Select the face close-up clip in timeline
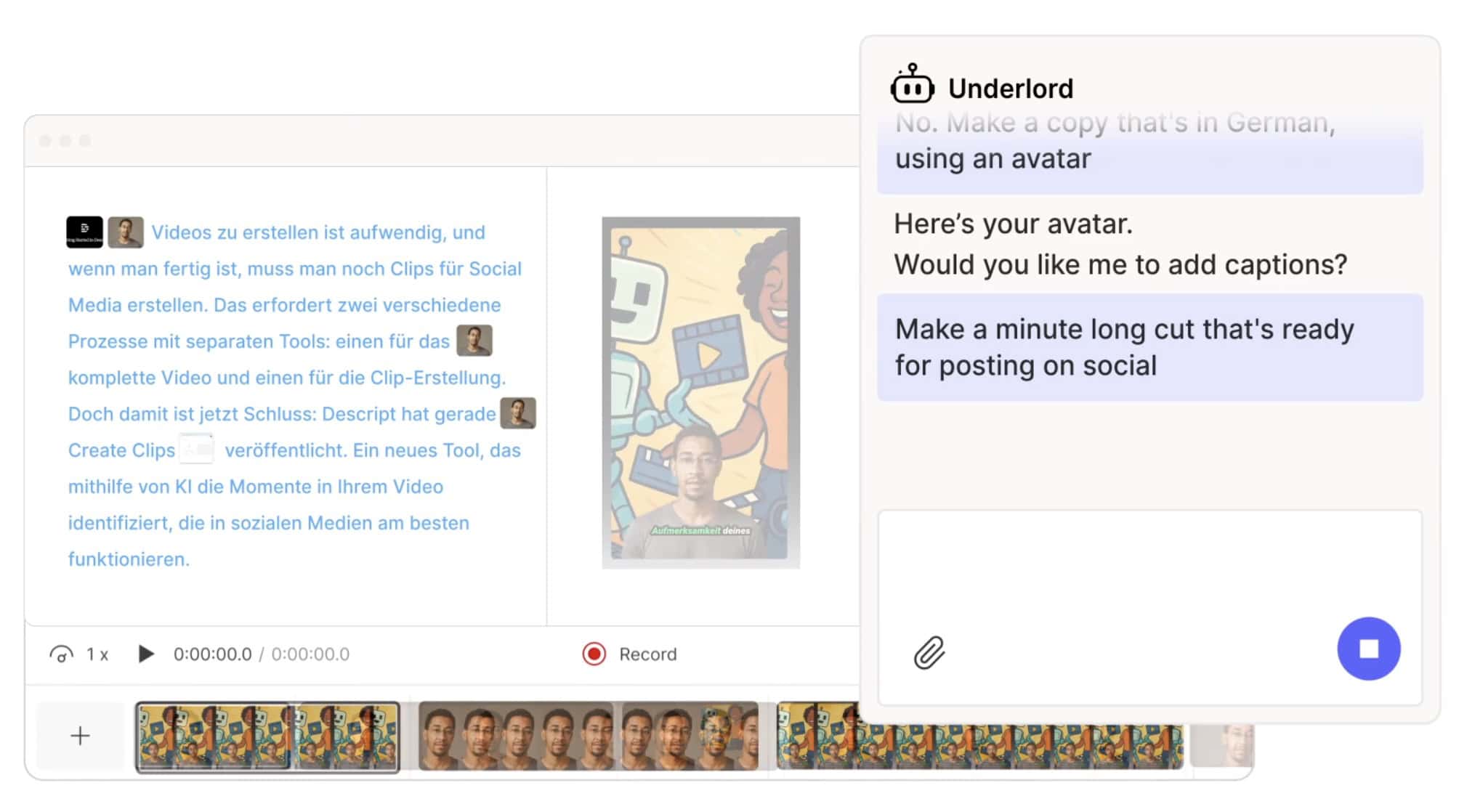1459x812 pixels. 588,736
